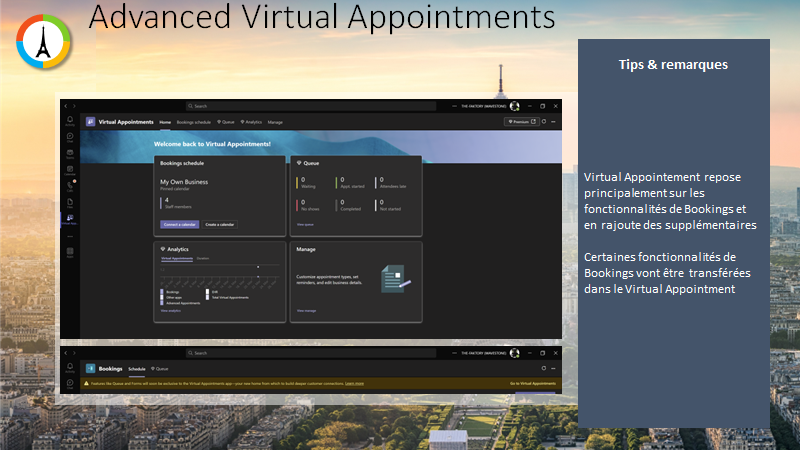This screenshot has width=800, height=450.
Task: Open Learn more link in Bookings banner
Action: tap(354, 384)
